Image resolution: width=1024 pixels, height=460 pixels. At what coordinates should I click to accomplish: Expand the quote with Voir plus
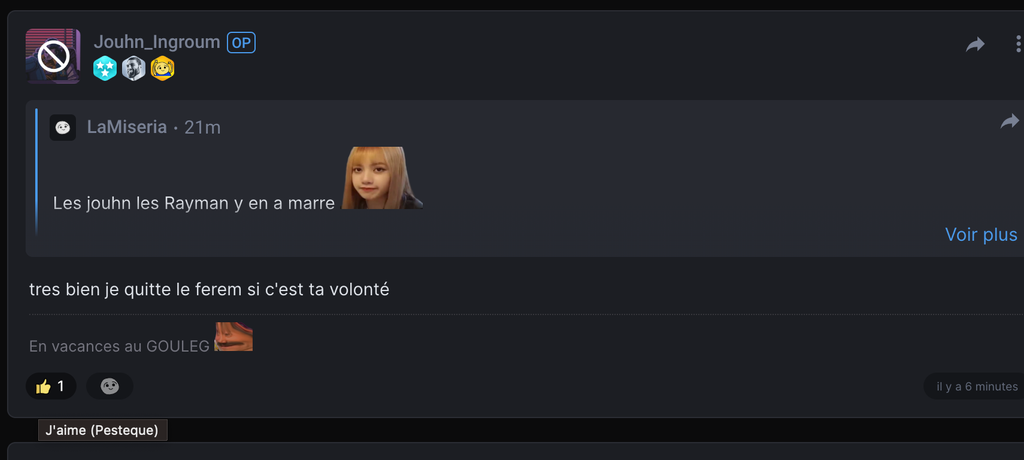[x=981, y=235]
